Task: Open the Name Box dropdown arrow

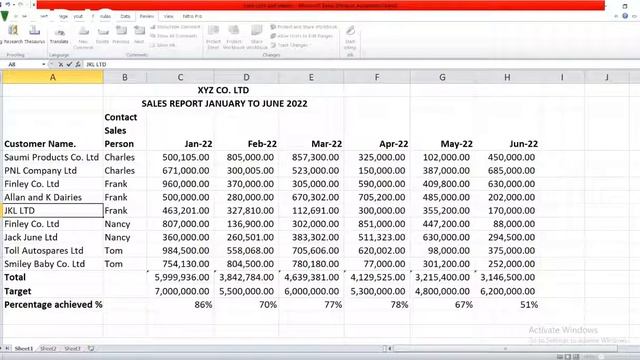Action: click(x=44, y=64)
